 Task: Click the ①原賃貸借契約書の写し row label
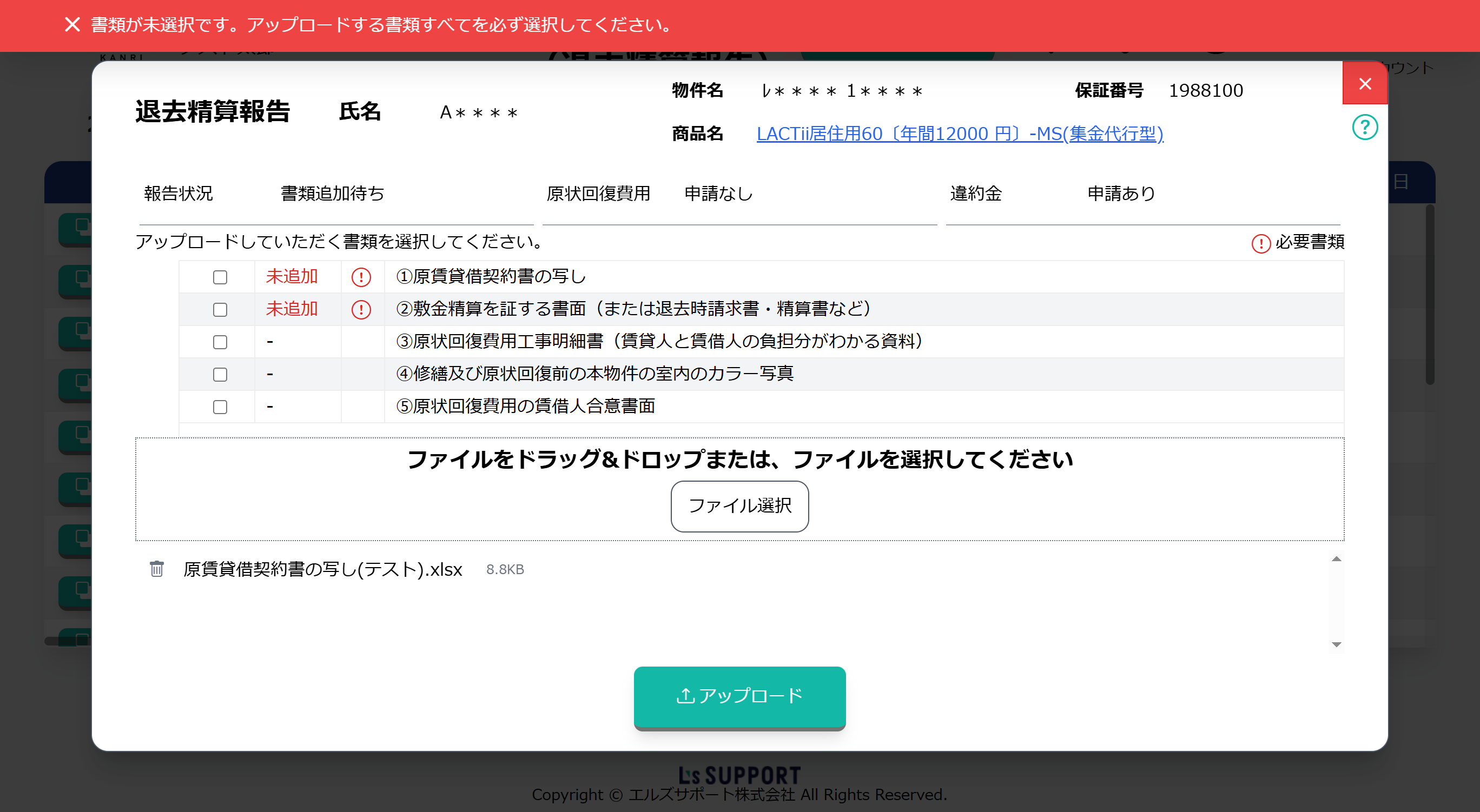coord(491,277)
